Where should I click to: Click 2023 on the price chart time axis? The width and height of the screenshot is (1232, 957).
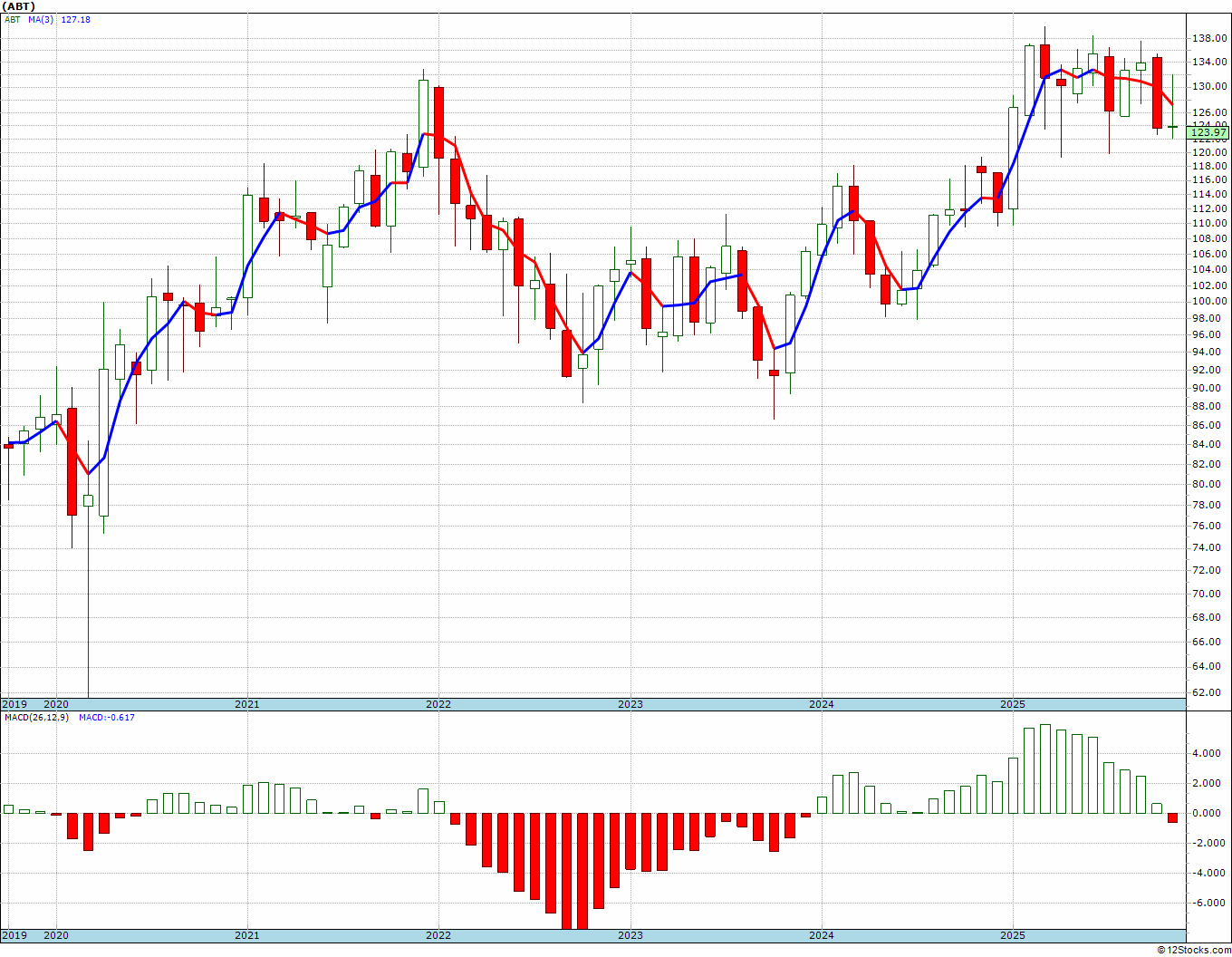[x=630, y=704]
